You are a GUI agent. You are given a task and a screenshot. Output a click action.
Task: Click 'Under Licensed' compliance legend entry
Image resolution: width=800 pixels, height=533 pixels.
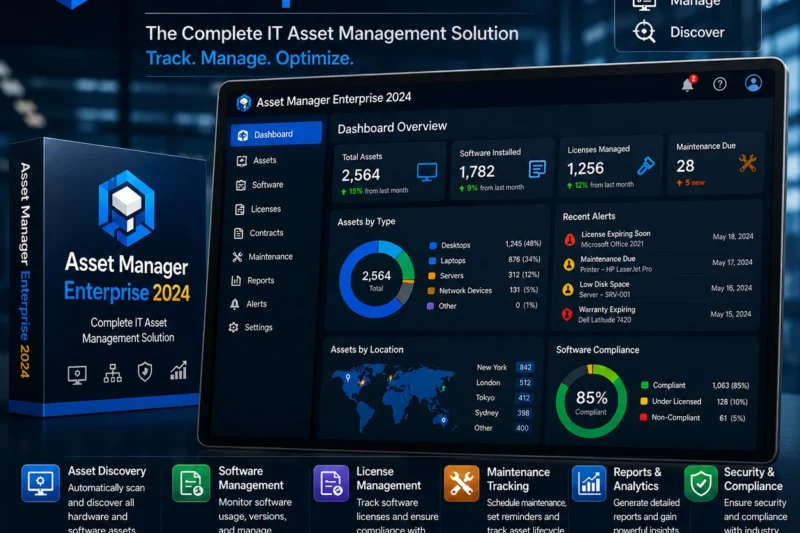(x=677, y=401)
